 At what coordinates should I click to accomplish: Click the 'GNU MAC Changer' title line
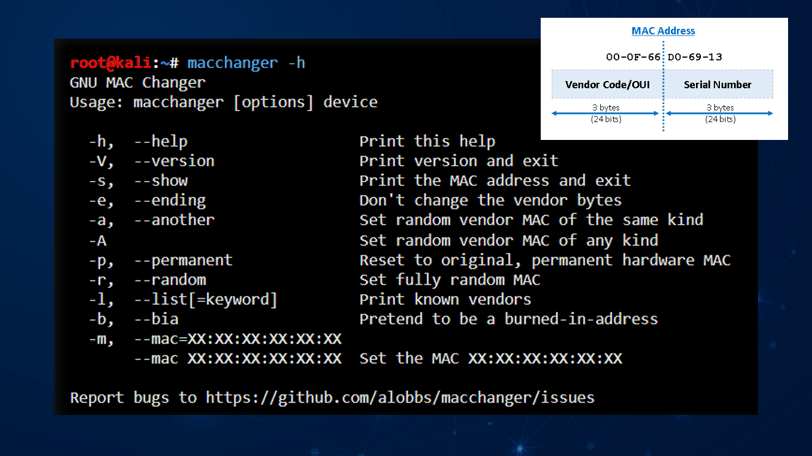point(137,82)
